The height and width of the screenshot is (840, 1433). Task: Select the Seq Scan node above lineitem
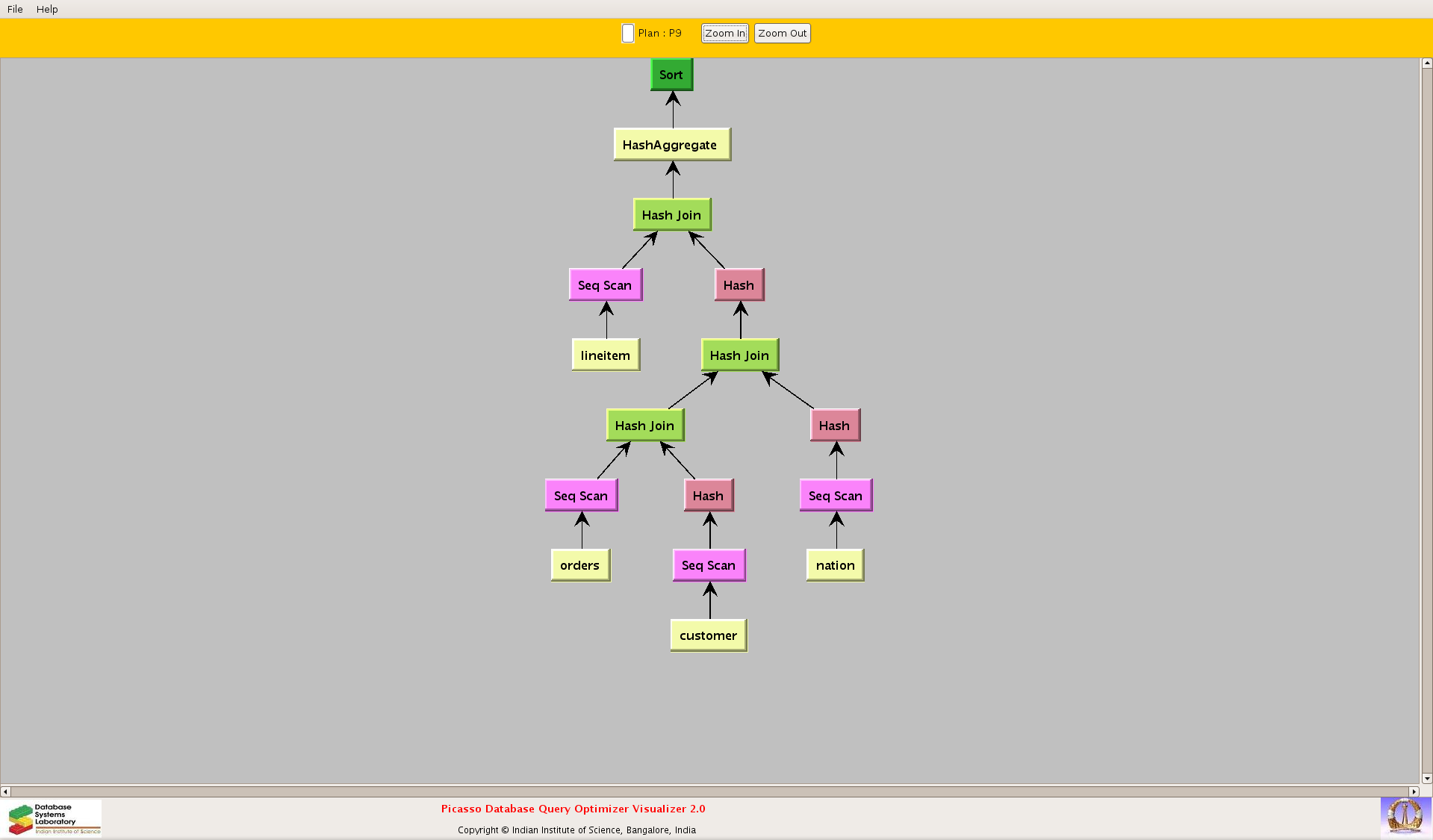605,285
